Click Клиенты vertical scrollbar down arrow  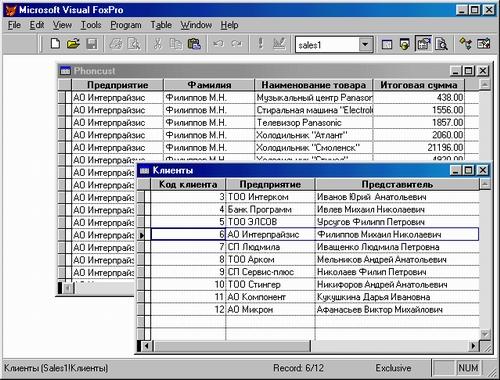(485, 334)
